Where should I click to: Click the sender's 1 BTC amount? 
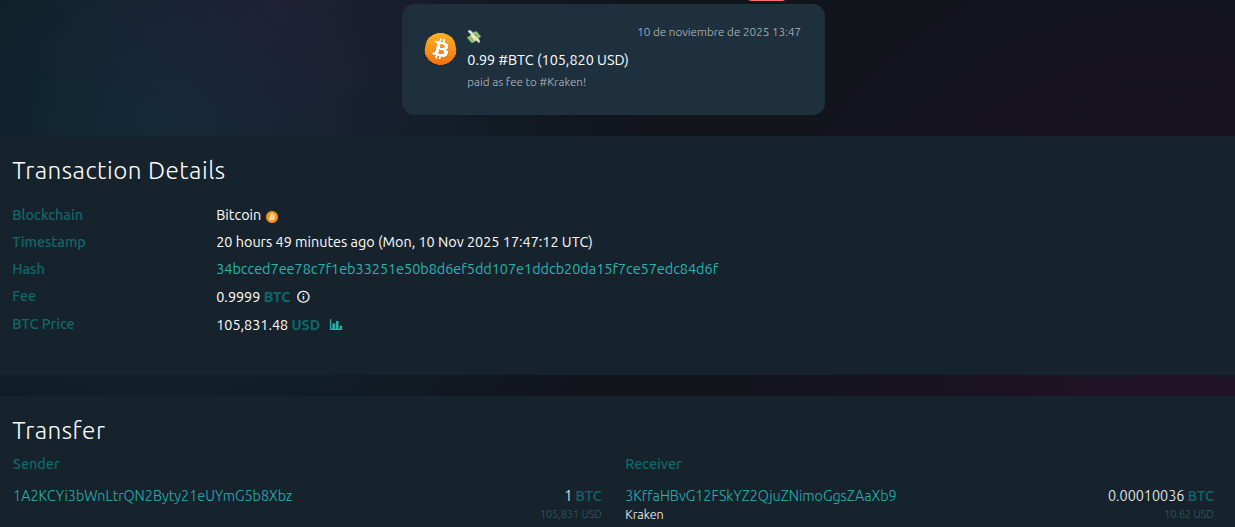tap(583, 495)
